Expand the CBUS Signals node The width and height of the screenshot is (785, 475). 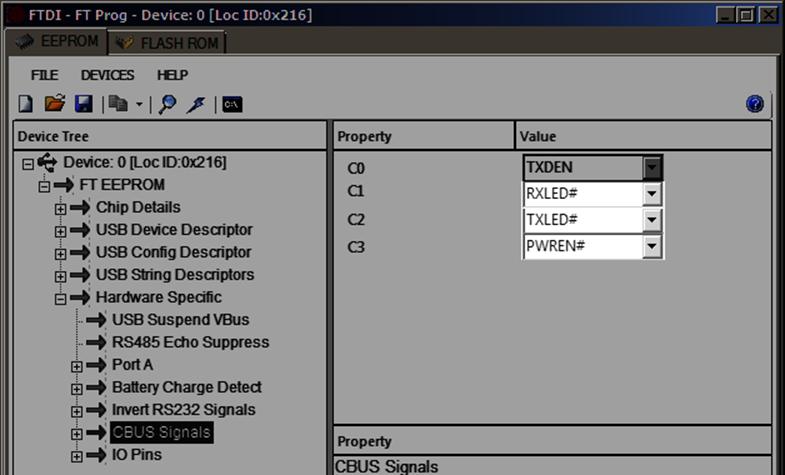click(x=77, y=434)
